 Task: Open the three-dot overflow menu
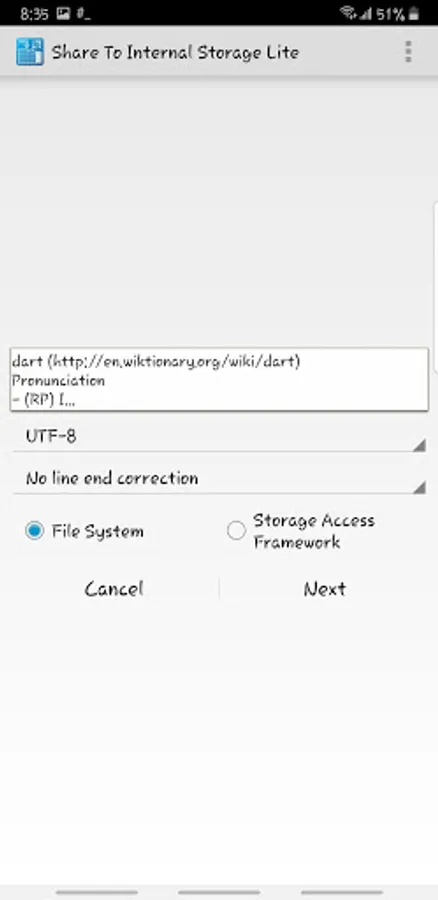(x=408, y=52)
